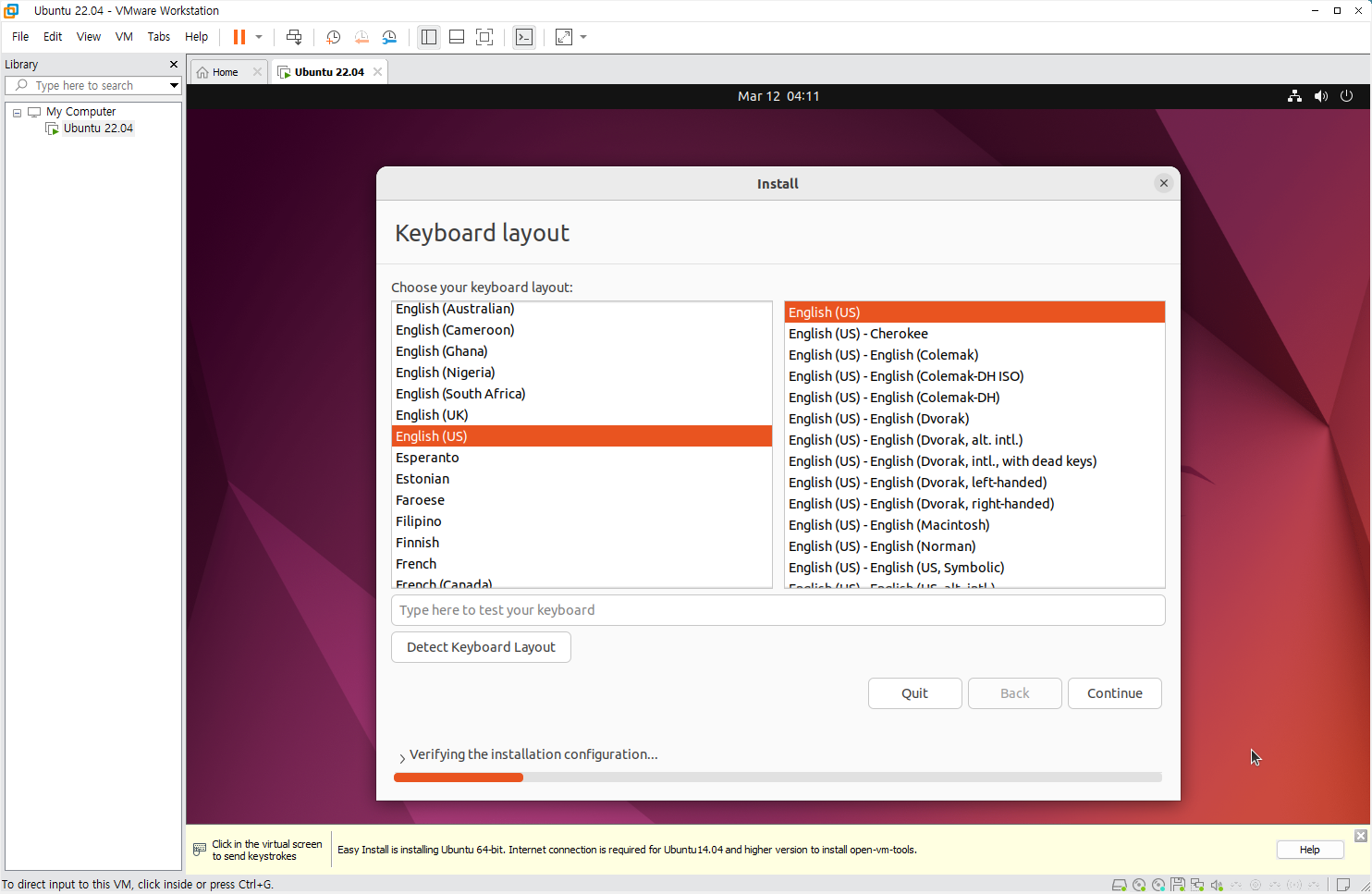1372x894 pixels.
Task: Click the network adapter status icon
Action: tap(1197, 885)
